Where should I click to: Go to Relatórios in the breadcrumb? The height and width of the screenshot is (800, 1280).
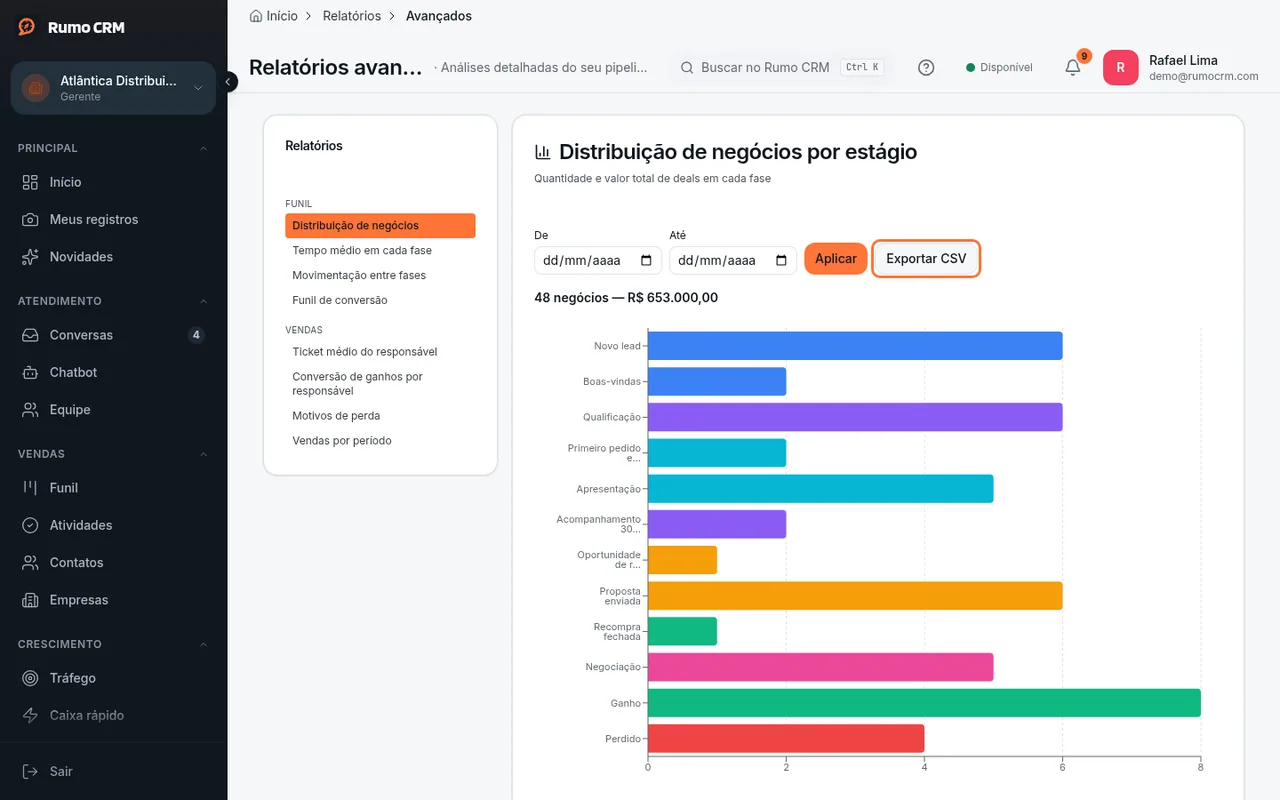352,16
